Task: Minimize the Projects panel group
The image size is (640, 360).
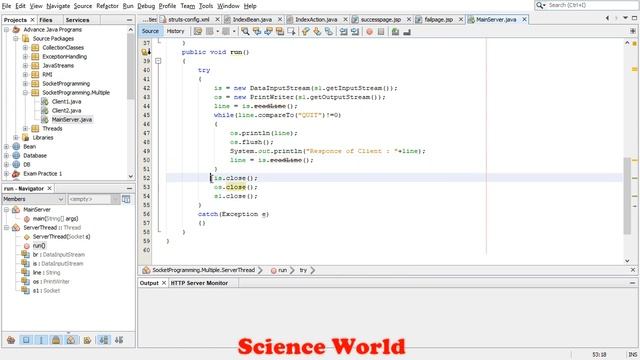Action: pyautogui.click(x=129, y=20)
